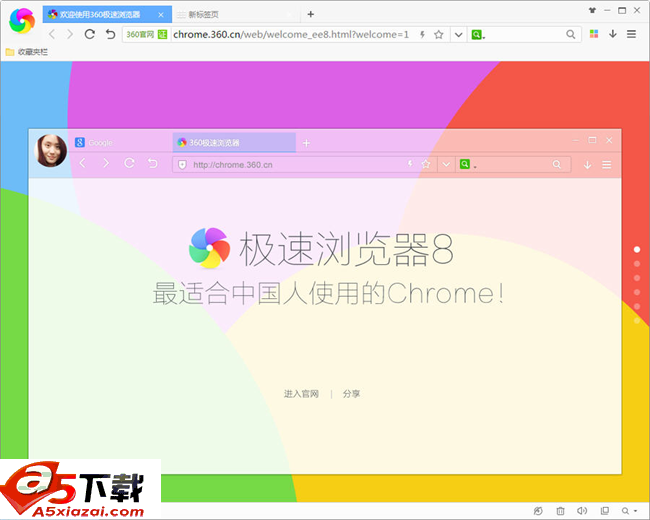This screenshot has height=520, width=650.
Task: Open the colorful apps grid icon
Action: click(594, 34)
